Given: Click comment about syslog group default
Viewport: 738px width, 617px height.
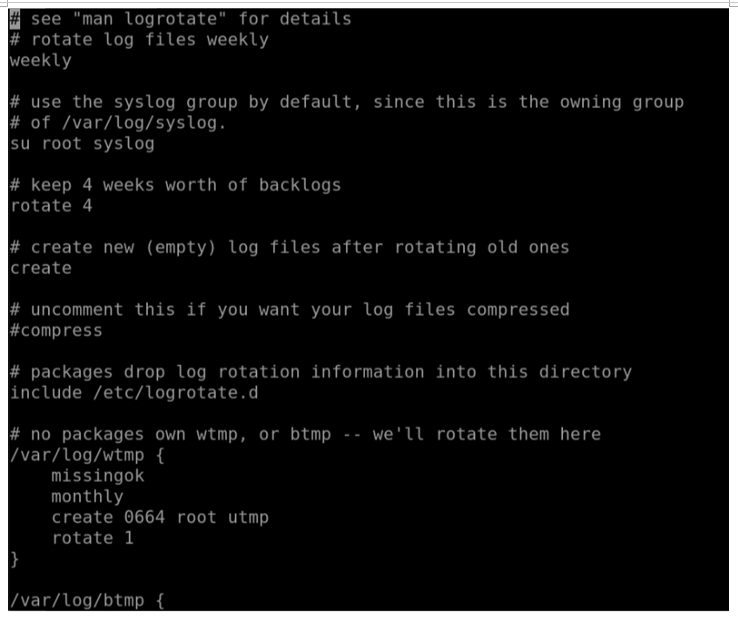Looking at the screenshot, I should (x=347, y=112).
